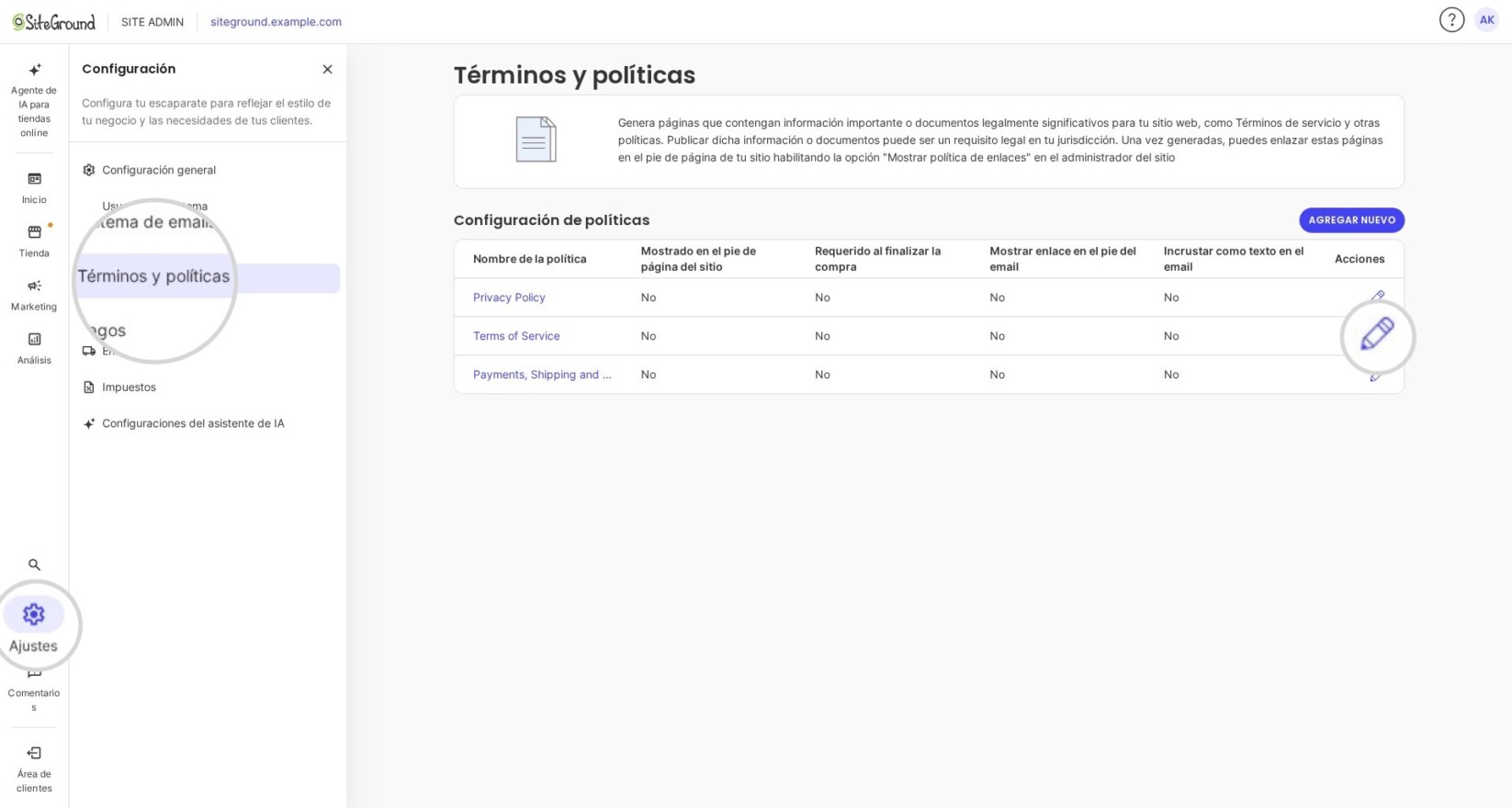1512x808 pixels.
Task: Open the help question mark icon
Action: (x=1451, y=20)
